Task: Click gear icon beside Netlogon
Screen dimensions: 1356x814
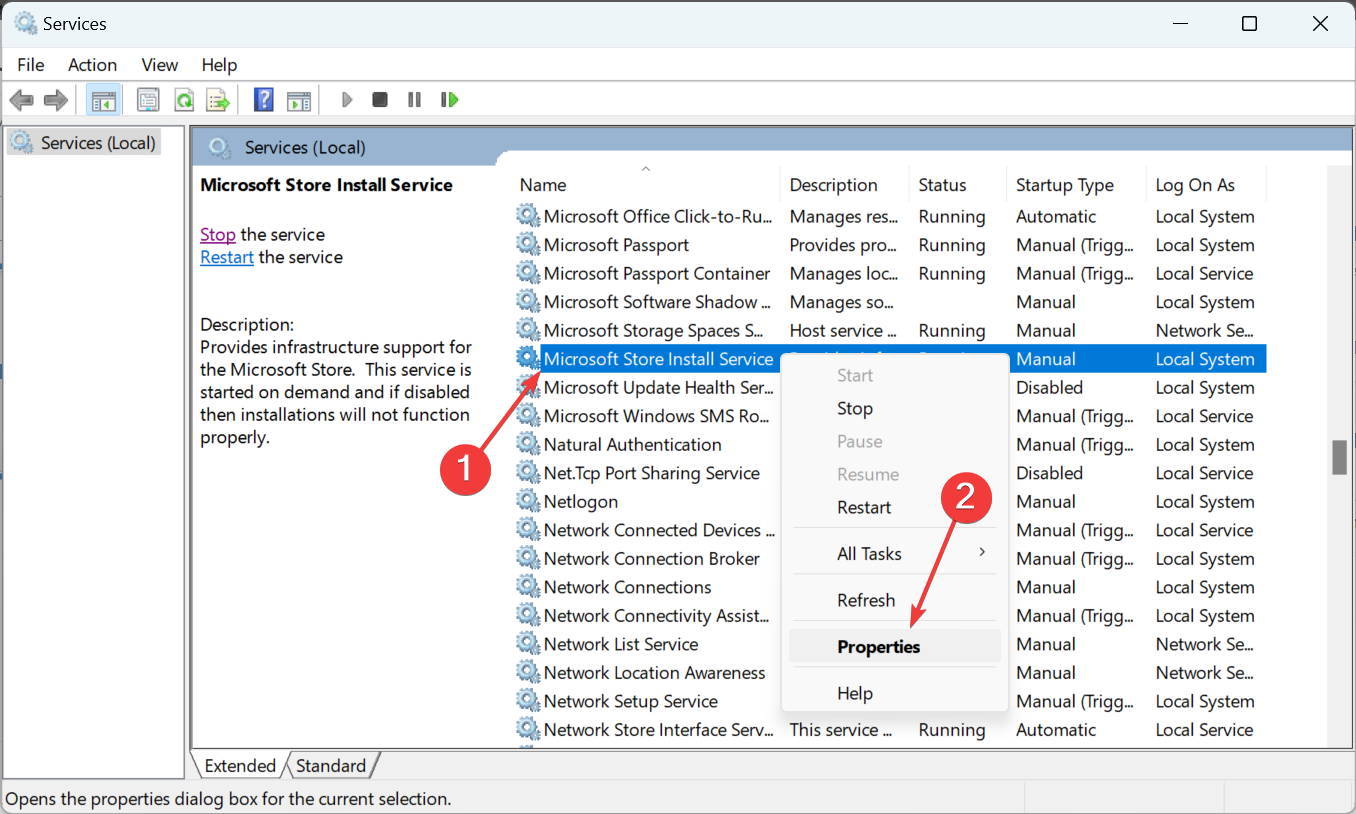Action: click(527, 501)
